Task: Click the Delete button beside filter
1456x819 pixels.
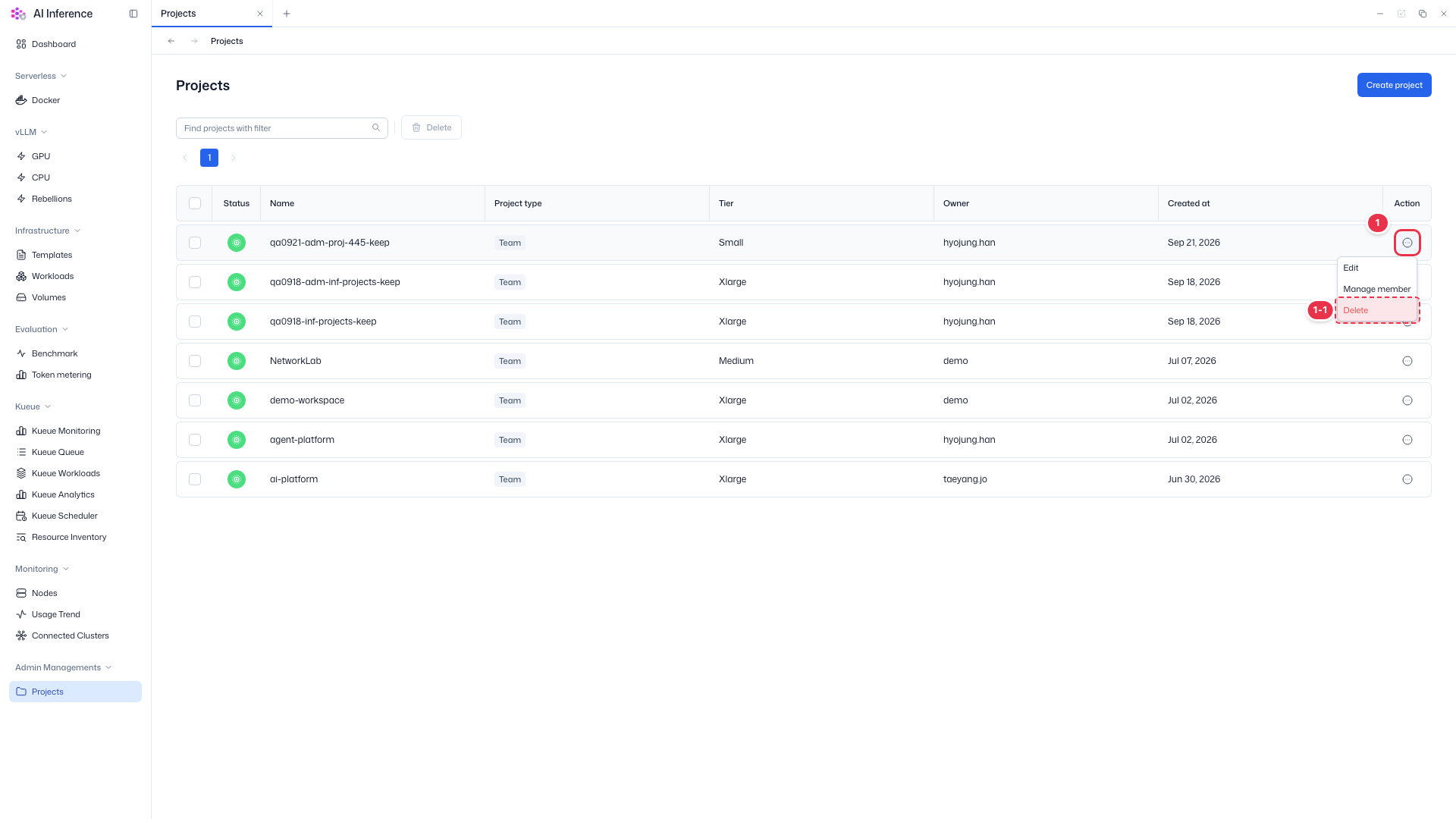Action: point(431,127)
